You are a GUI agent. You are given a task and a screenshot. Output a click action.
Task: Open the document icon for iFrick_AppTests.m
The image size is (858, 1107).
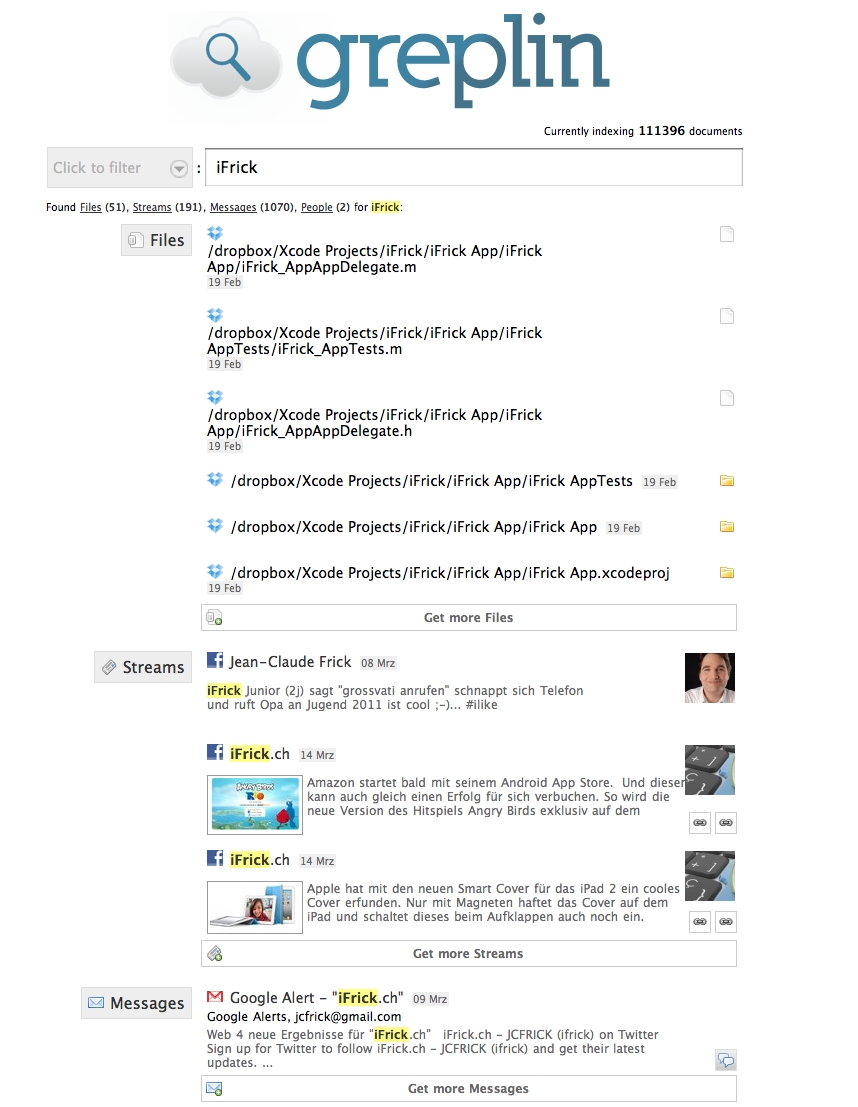click(727, 317)
